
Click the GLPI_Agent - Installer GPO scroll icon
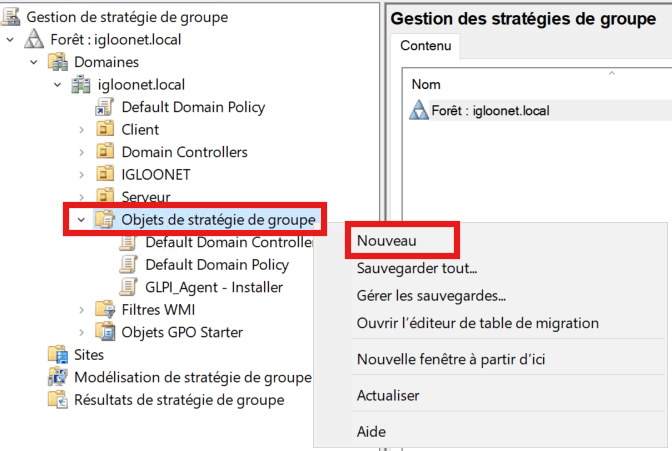point(129,287)
